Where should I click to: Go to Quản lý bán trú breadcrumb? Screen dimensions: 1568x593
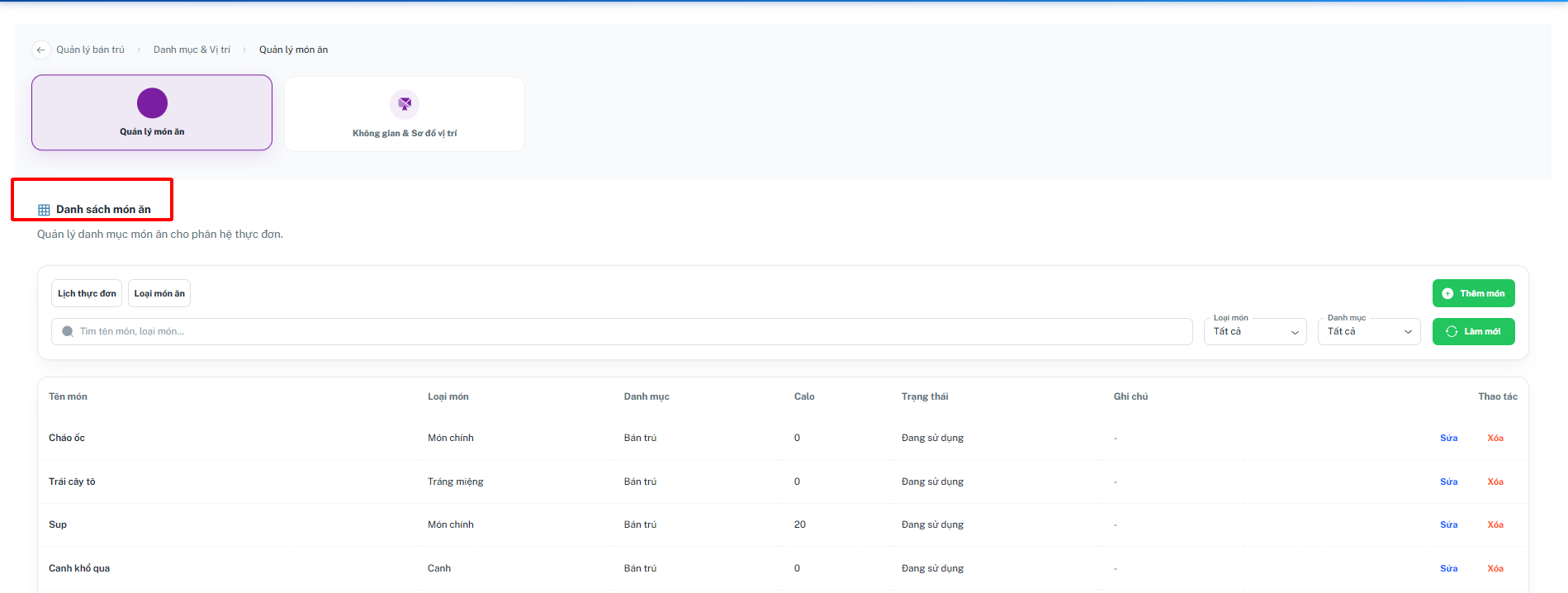pos(90,50)
